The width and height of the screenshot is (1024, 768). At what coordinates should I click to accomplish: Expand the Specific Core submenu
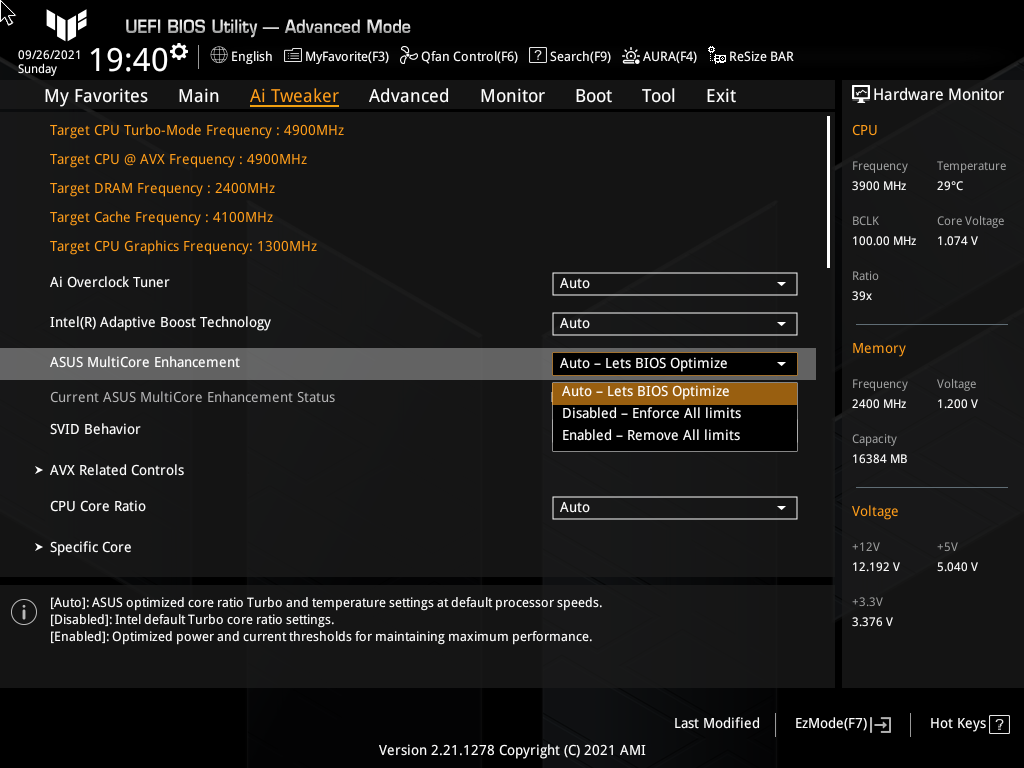[90, 547]
